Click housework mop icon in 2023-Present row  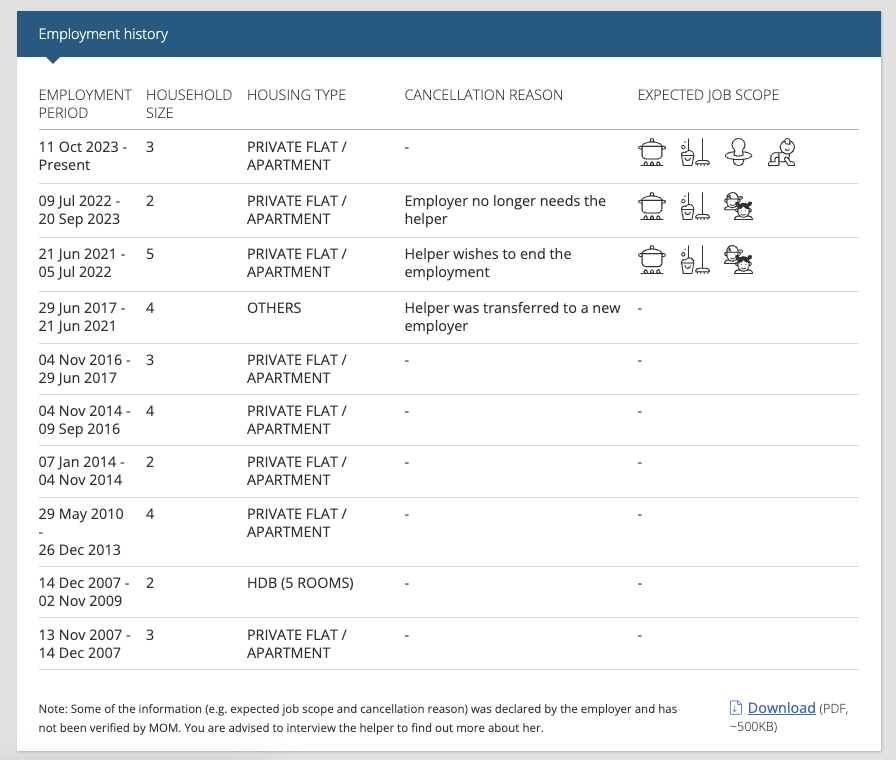(695, 152)
